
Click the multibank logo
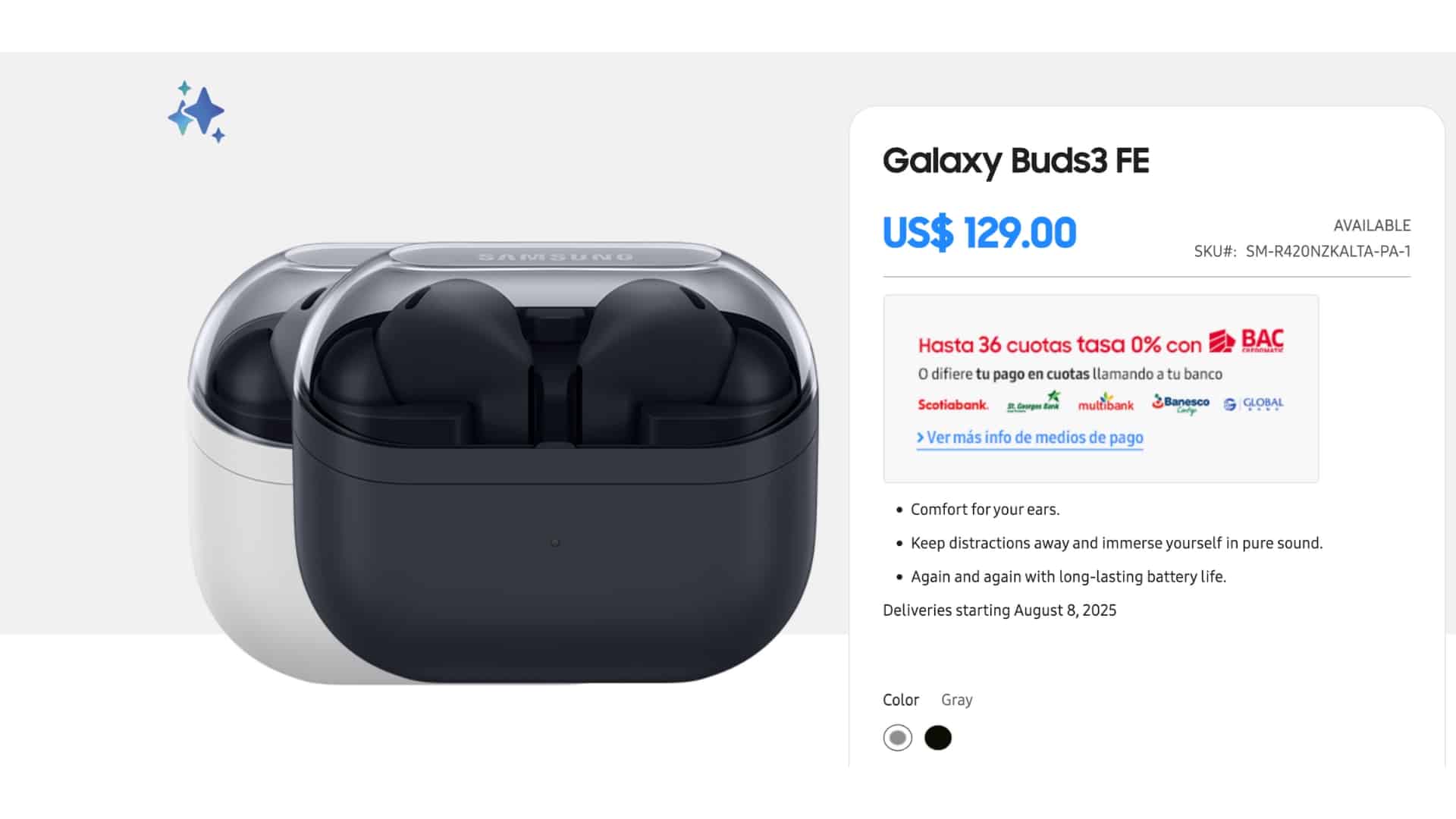click(x=1106, y=403)
